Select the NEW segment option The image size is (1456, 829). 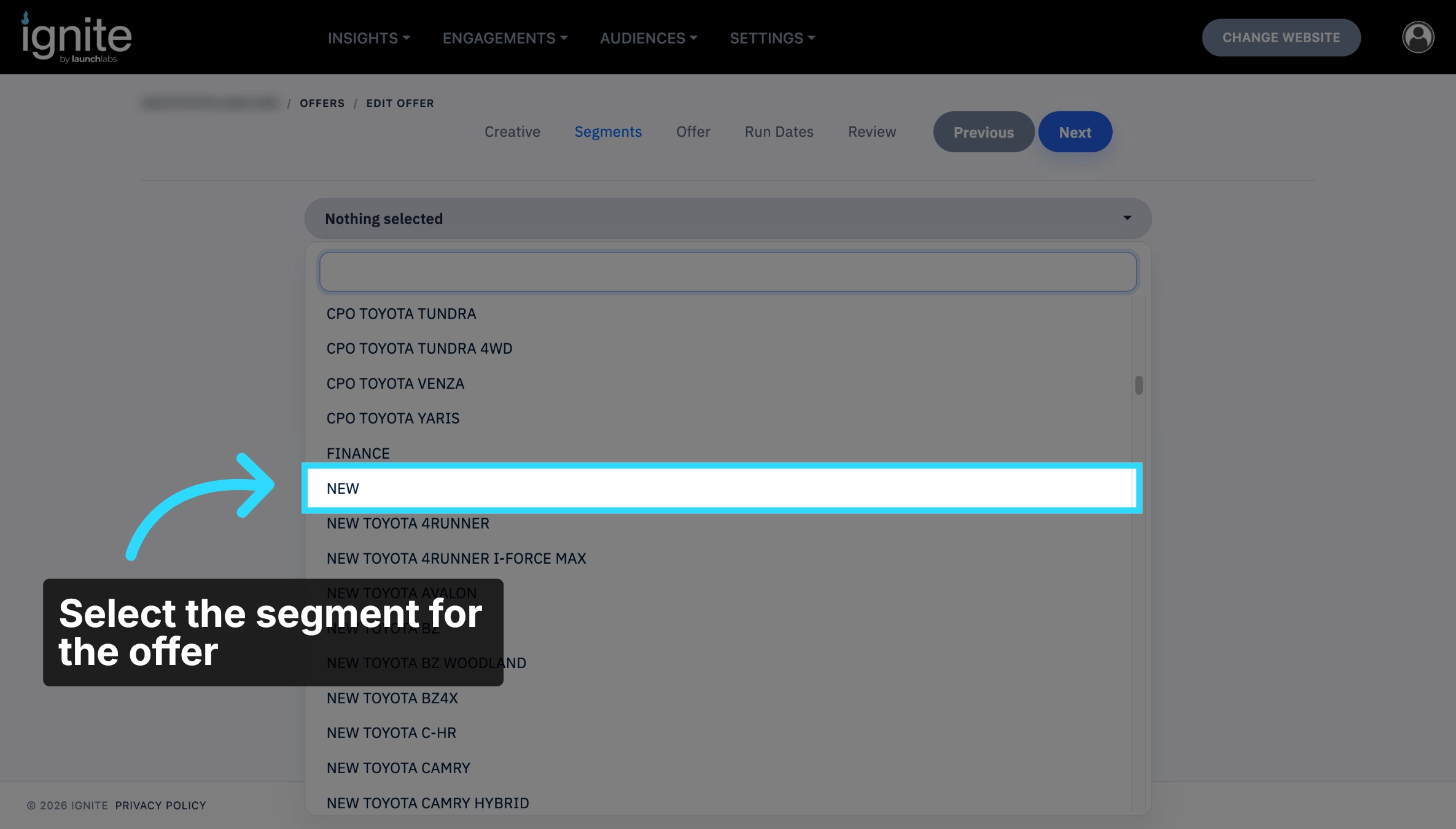coord(719,489)
